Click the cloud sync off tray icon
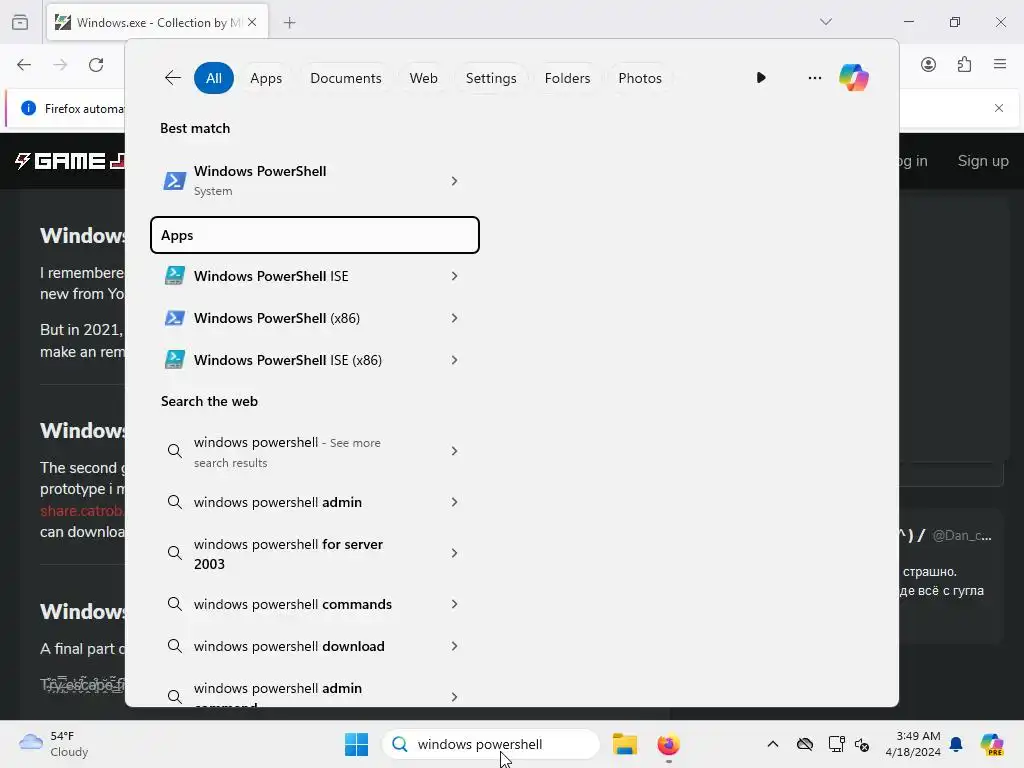Image resolution: width=1024 pixels, height=768 pixels. (x=805, y=744)
